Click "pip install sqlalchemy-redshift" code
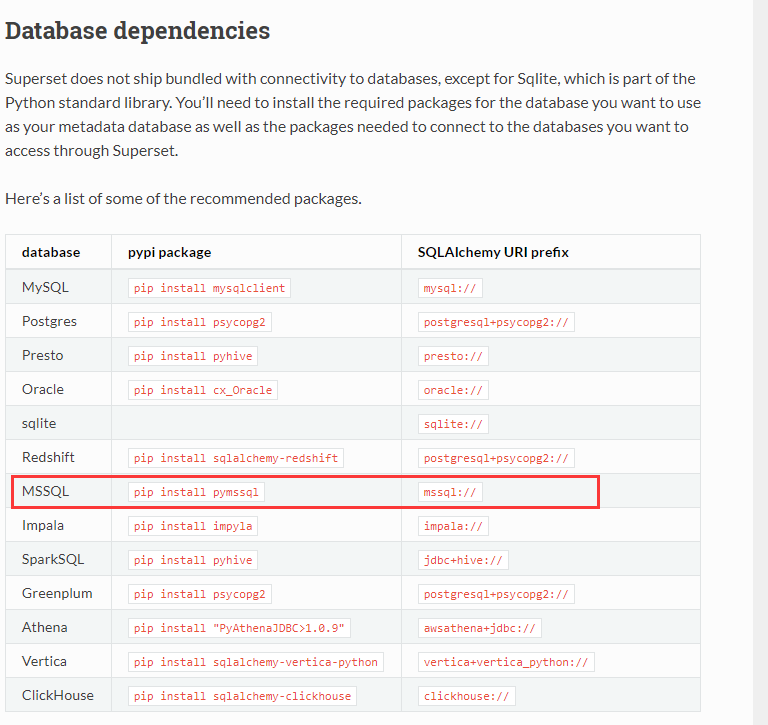This screenshot has height=725, width=768. pos(236,458)
